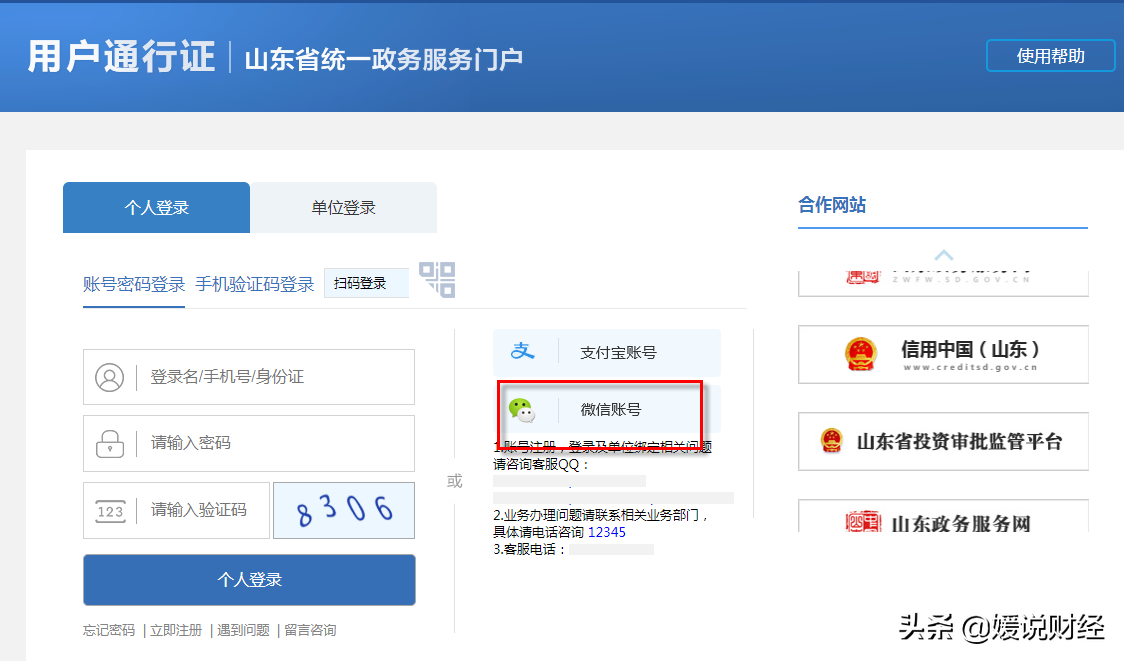Click the red seal icon of 山东政务服务网
This screenshot has width=1124, height=661.
tap(863, 522)
